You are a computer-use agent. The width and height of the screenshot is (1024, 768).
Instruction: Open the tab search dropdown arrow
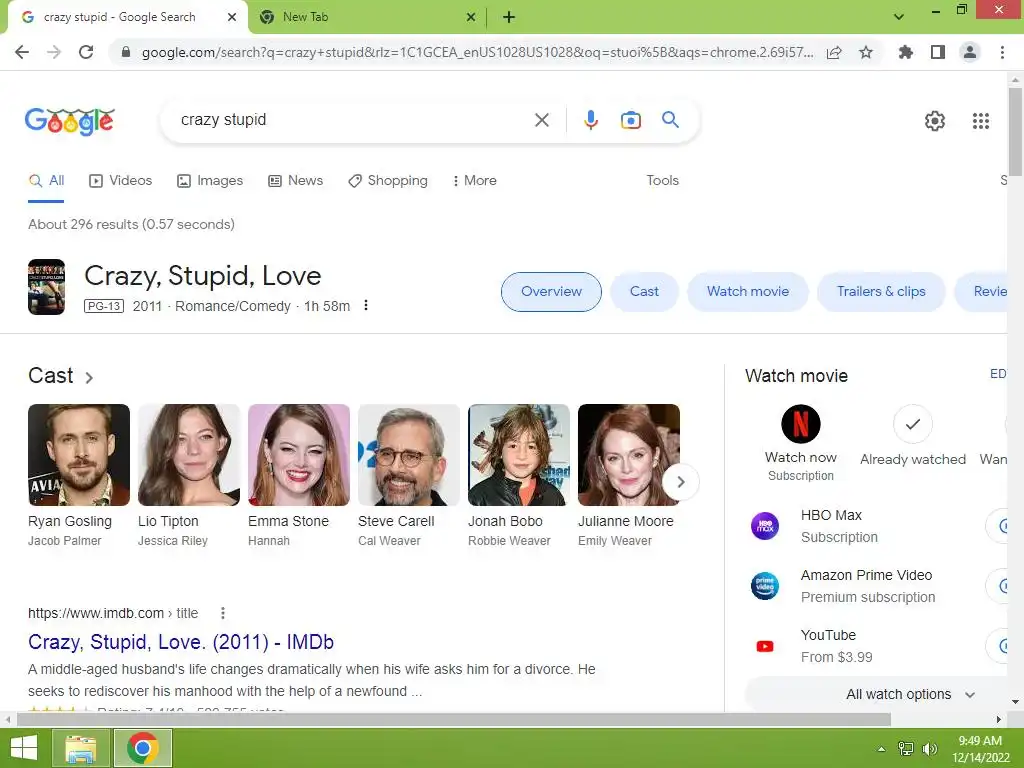(x=899, y=17)
